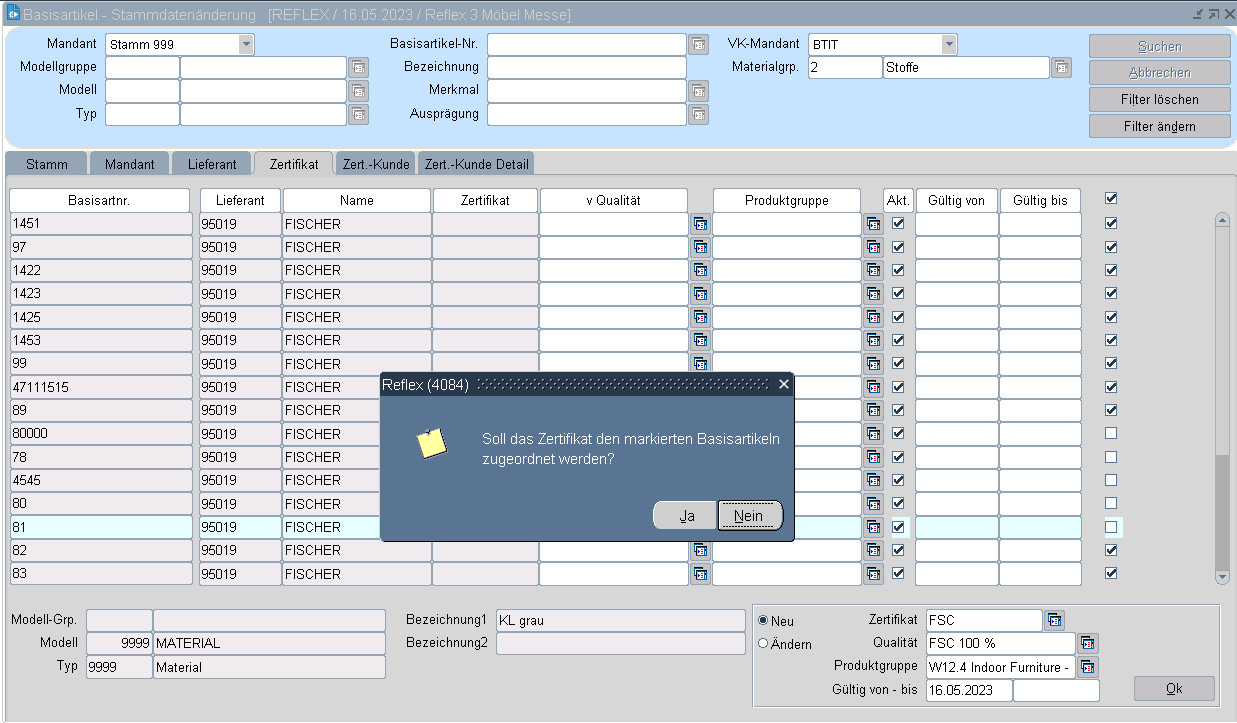The image size is (1237, 723).
Task: Open lookup icon next to Qualität FSC 100 %
Action: pos(1088,643)
